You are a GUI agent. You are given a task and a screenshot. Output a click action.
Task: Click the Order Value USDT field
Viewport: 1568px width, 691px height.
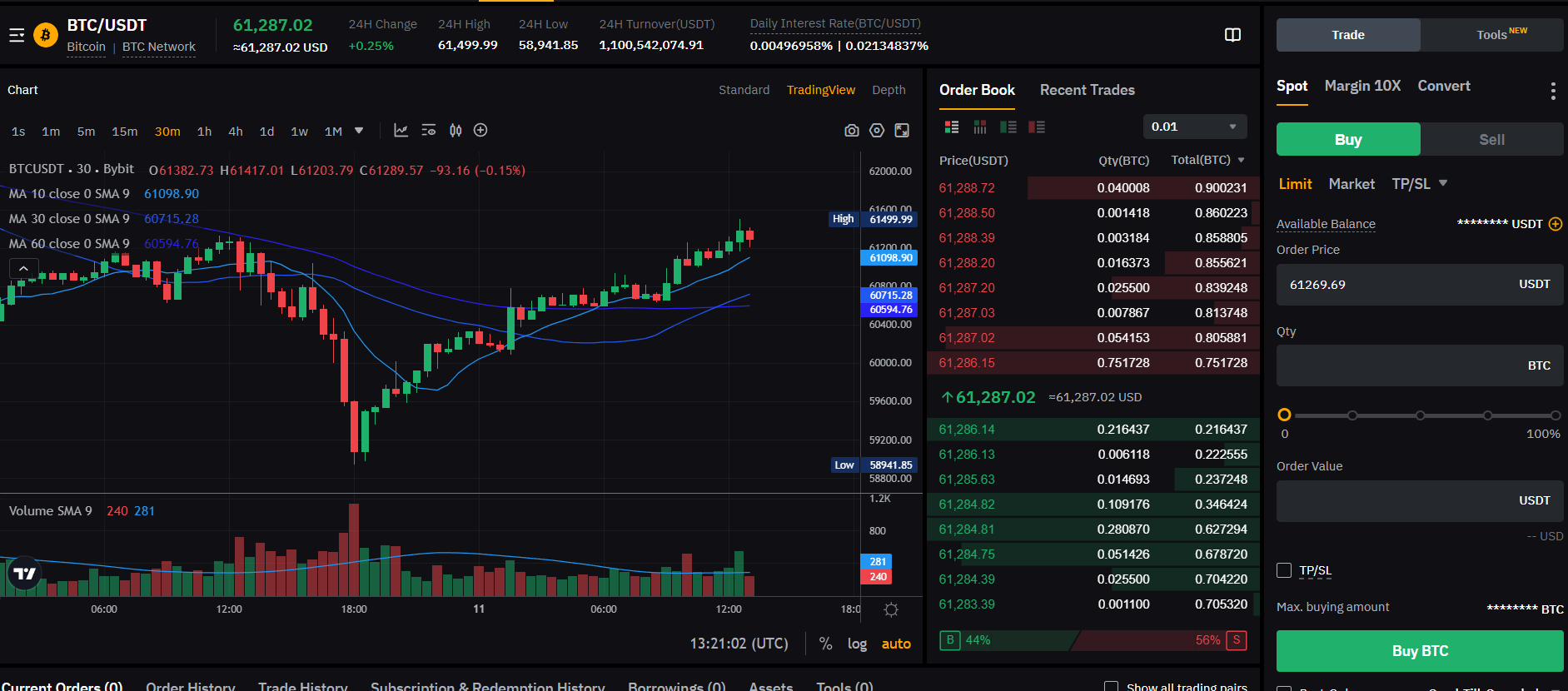[1420, 500]
